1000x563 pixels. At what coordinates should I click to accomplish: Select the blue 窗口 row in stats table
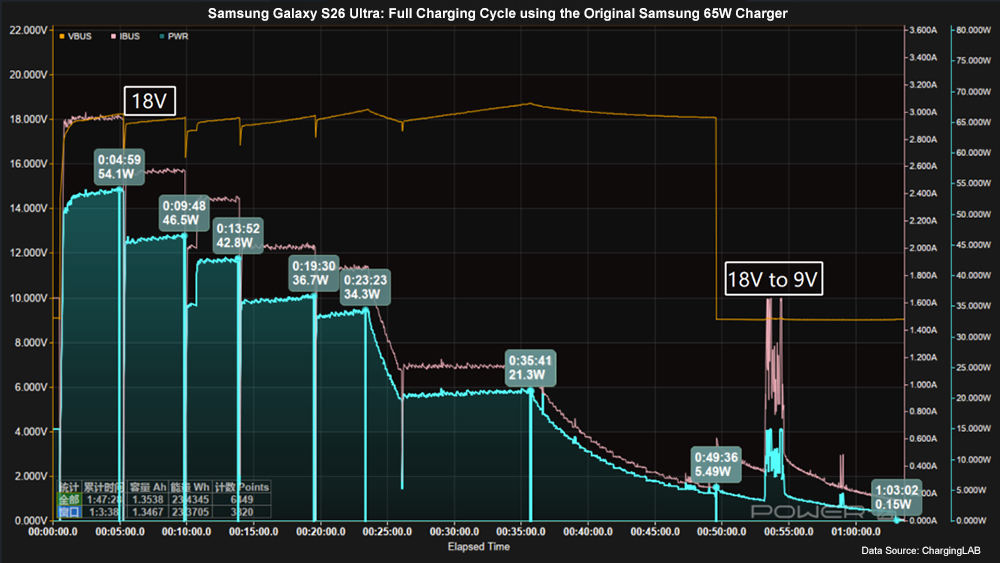pyautogui.click(x=67, y=510)
